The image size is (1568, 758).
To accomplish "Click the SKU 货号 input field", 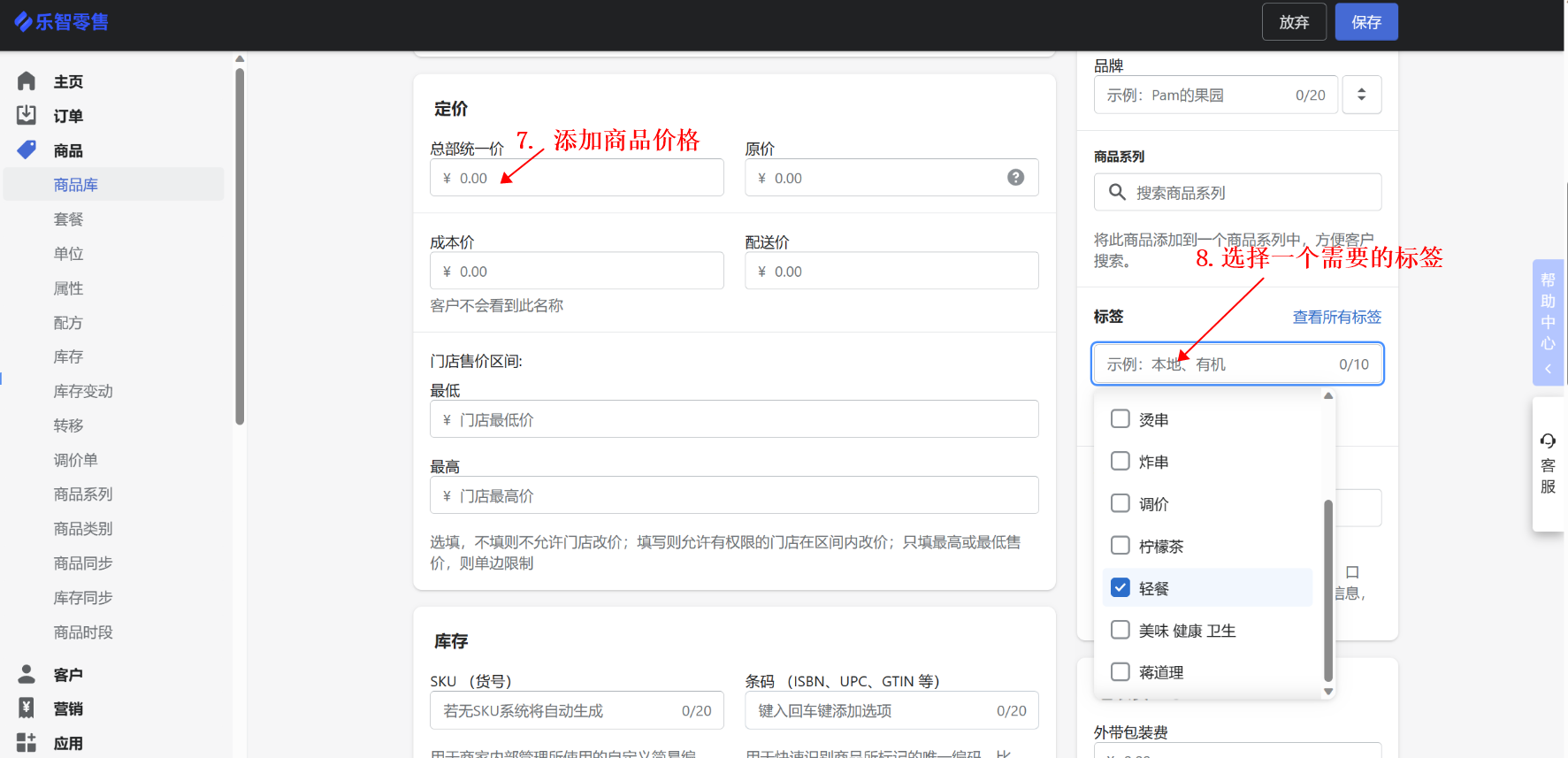I will 577,710.
